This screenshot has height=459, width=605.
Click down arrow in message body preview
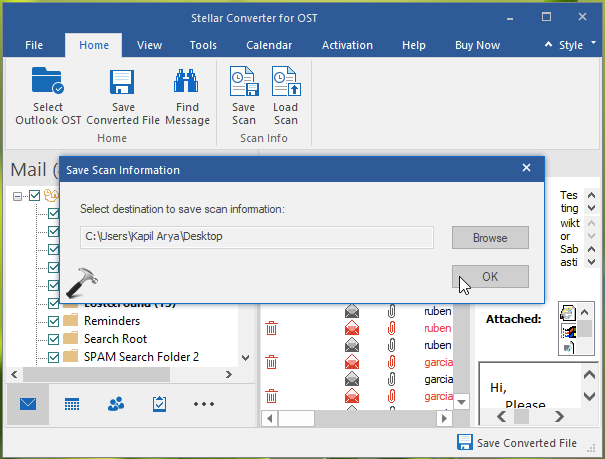pyautogui.click(x=589, y=396)
